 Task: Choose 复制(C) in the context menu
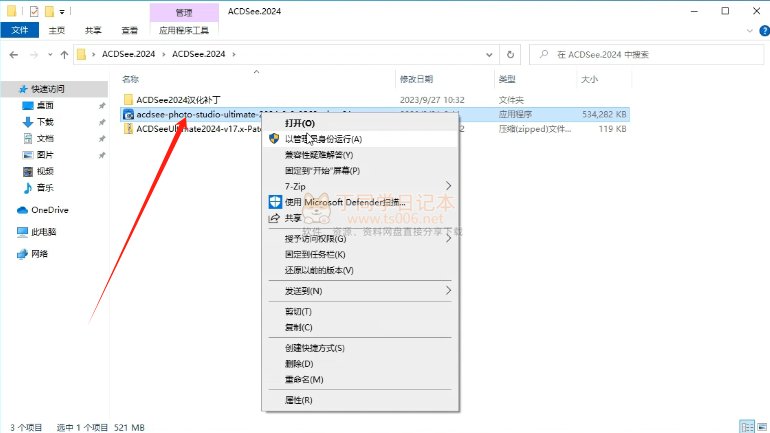point(360,327)
